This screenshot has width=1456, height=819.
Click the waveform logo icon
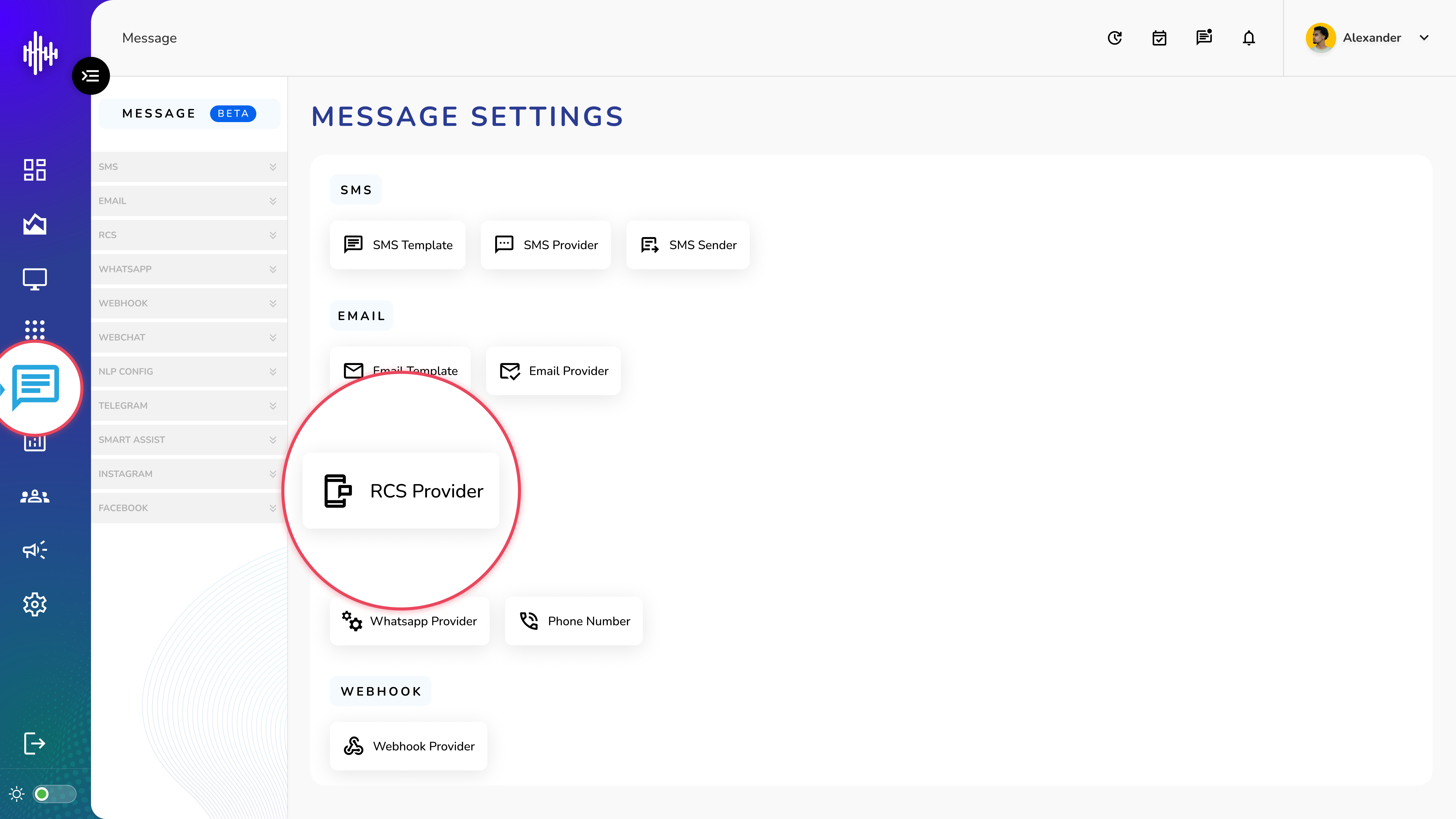(40, 53)
